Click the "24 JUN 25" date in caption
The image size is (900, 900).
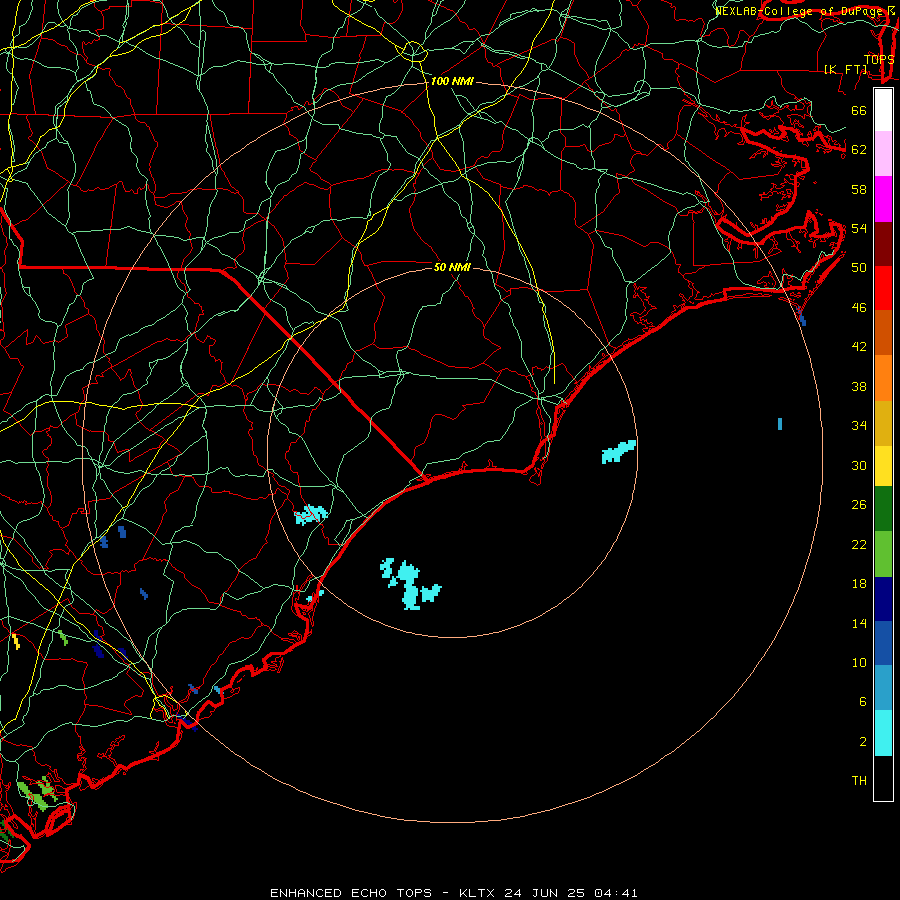(x=544, y=893)
